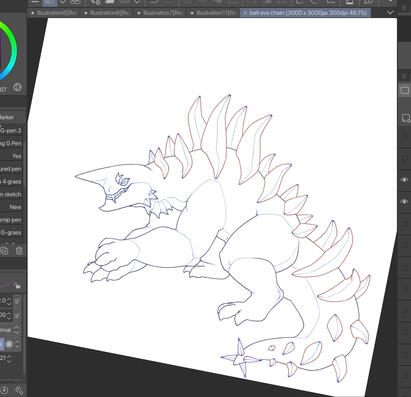Choose the sketch brush in sub tool list

(x=11, y=194)
